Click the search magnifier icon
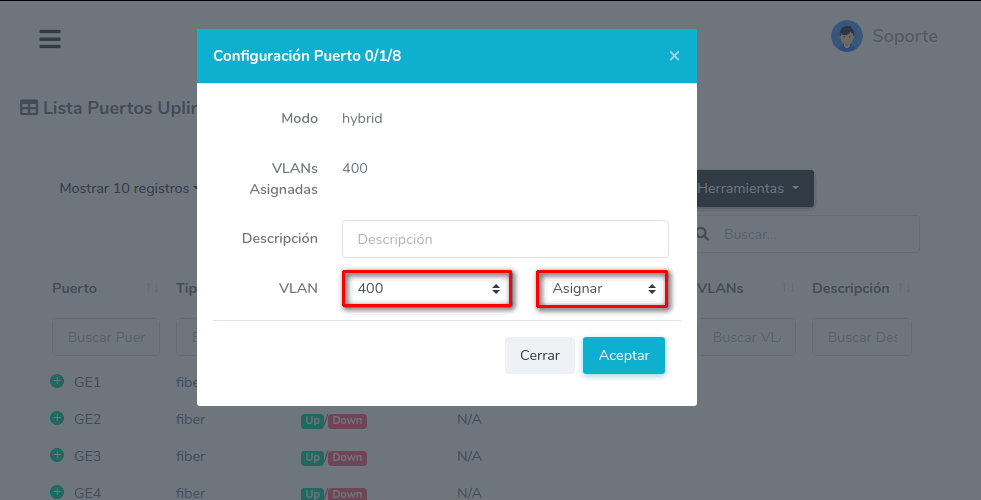This screenshot has height=500, width=981. pos(703,234)
